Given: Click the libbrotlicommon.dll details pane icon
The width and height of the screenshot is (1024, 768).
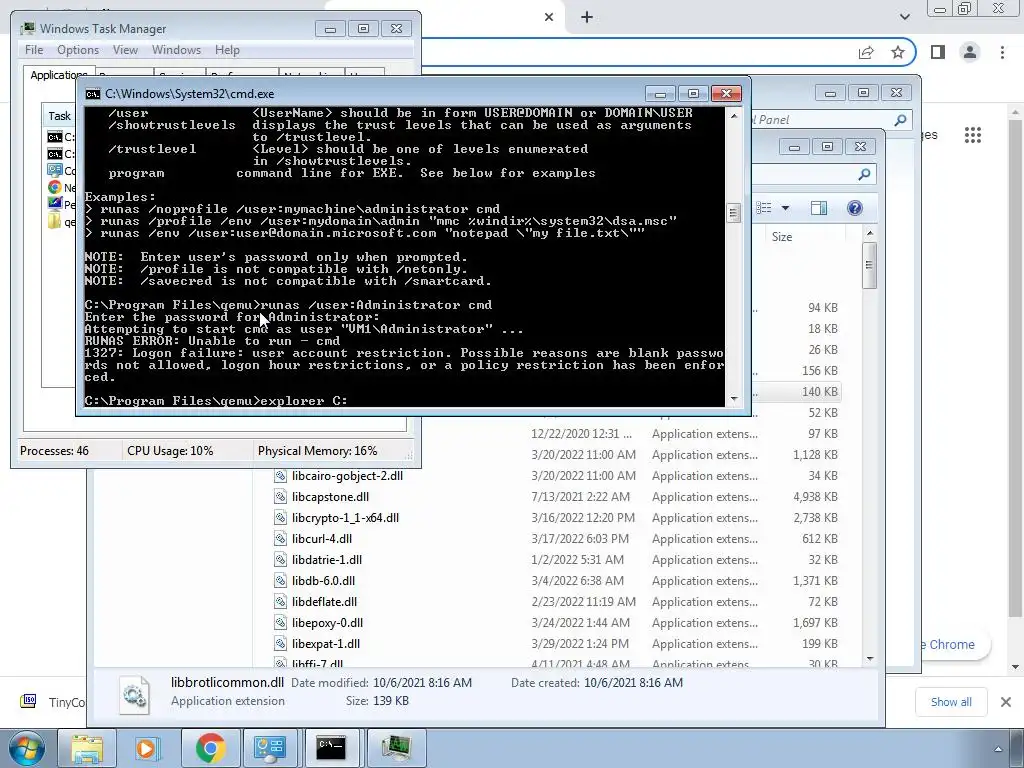Looking at the screenshot, I should (x=135, y=695).
